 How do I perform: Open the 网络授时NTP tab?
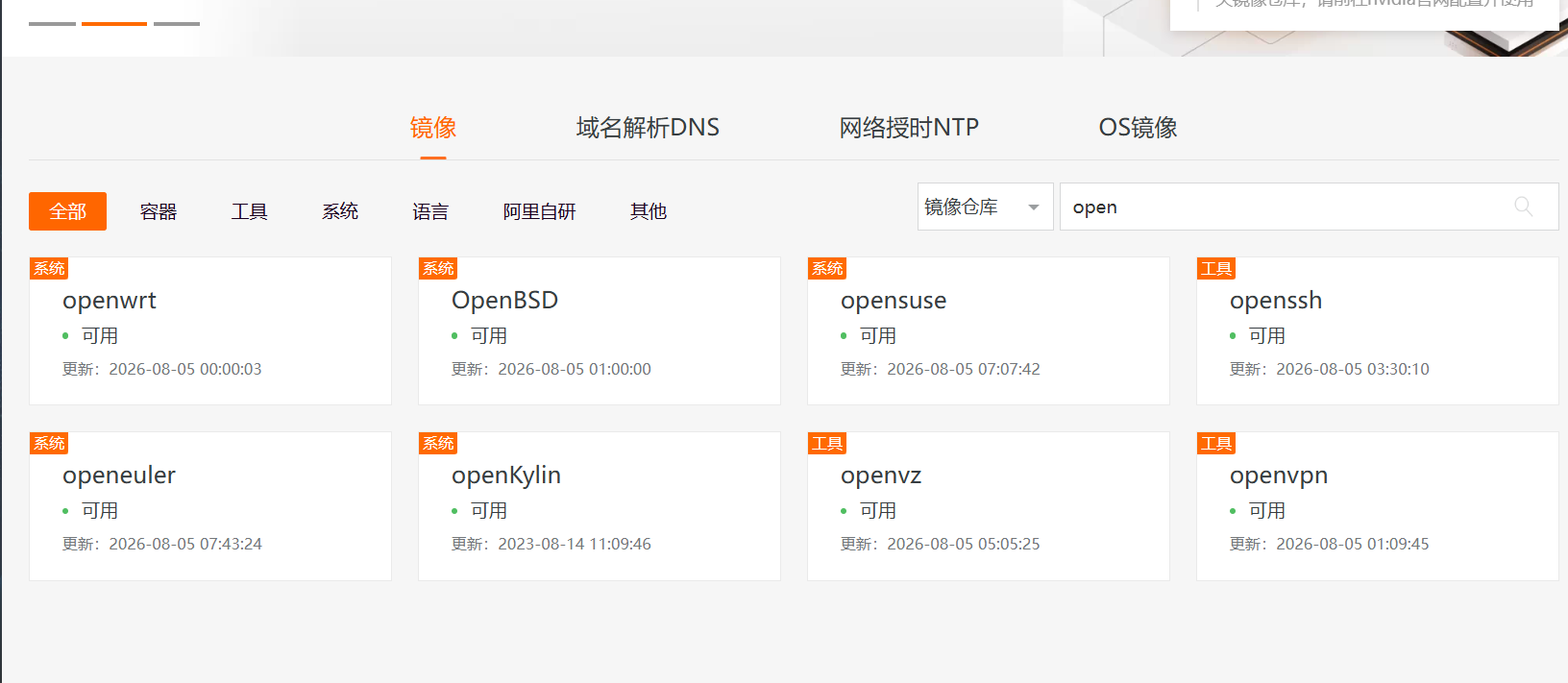[x=909, y=127]
